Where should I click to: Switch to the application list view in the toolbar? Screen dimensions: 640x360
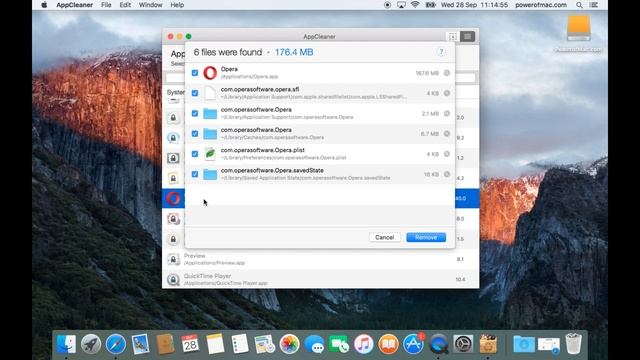[x=467, y=36]
